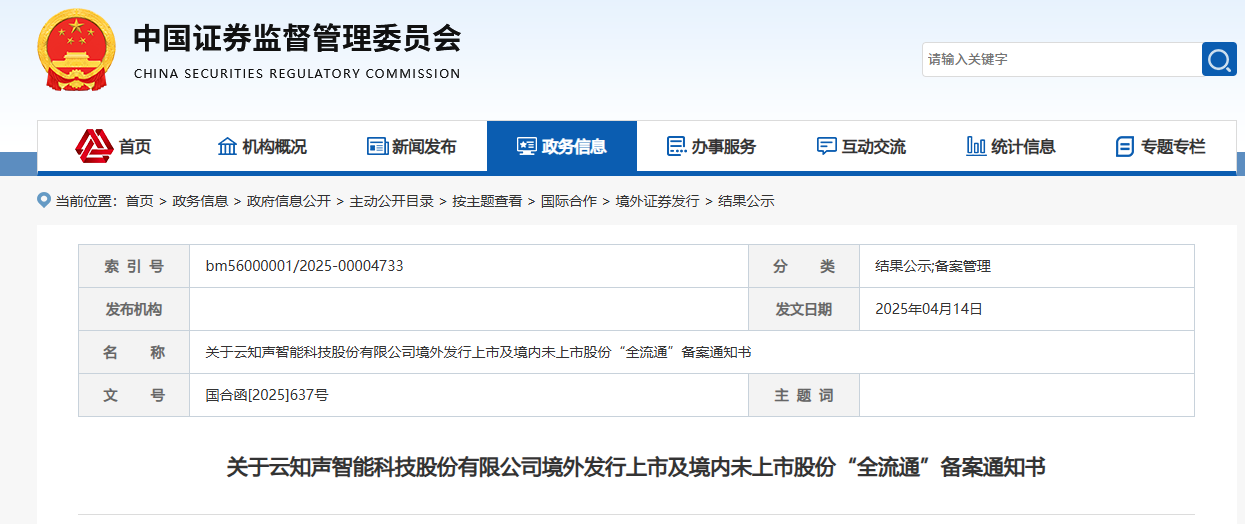Go to 政府信息公开 in the breadcrumb
Screen dimensions: 1245x524
(289, 201)
